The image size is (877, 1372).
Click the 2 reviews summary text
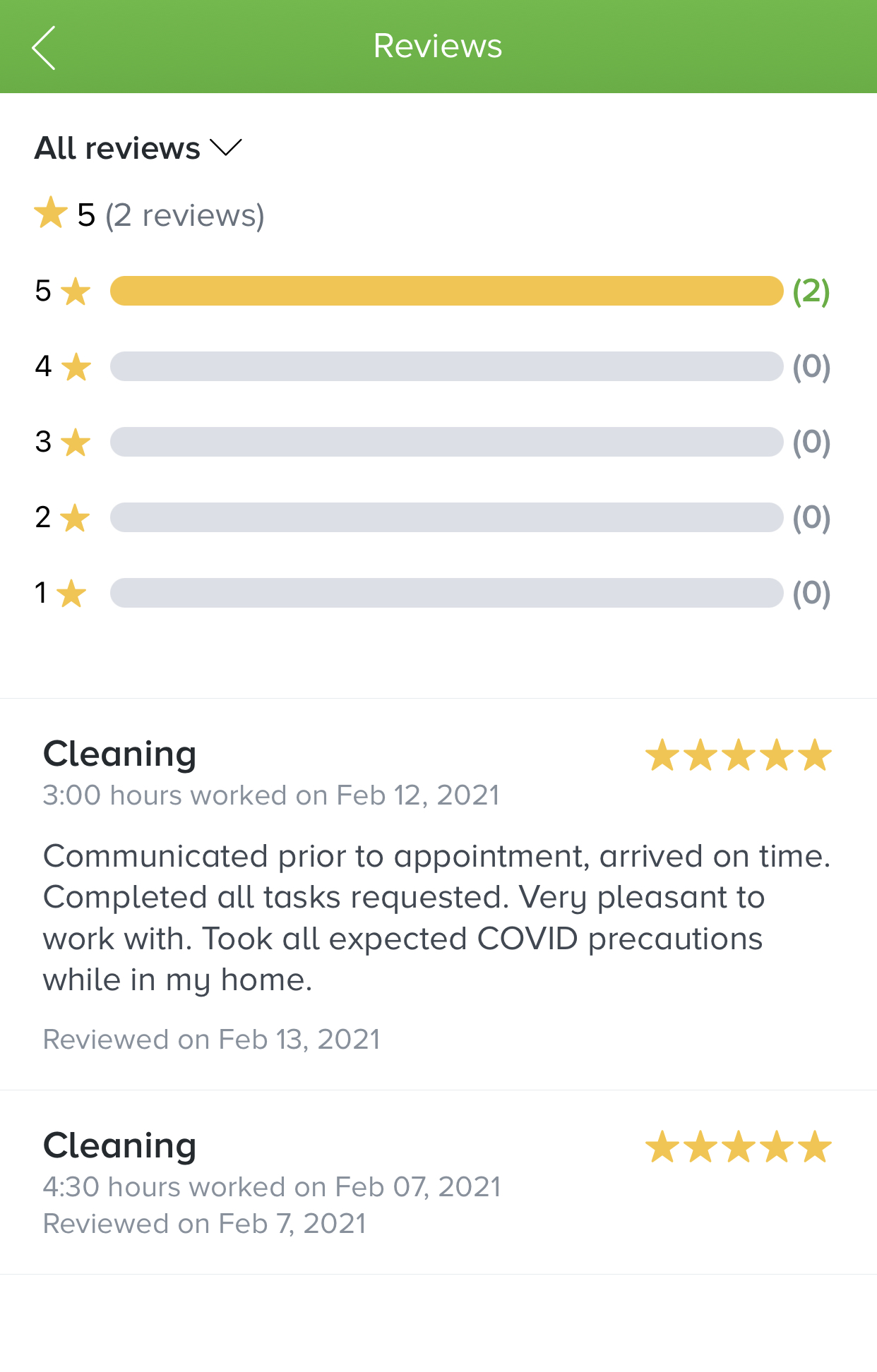(x=185, y=215)
